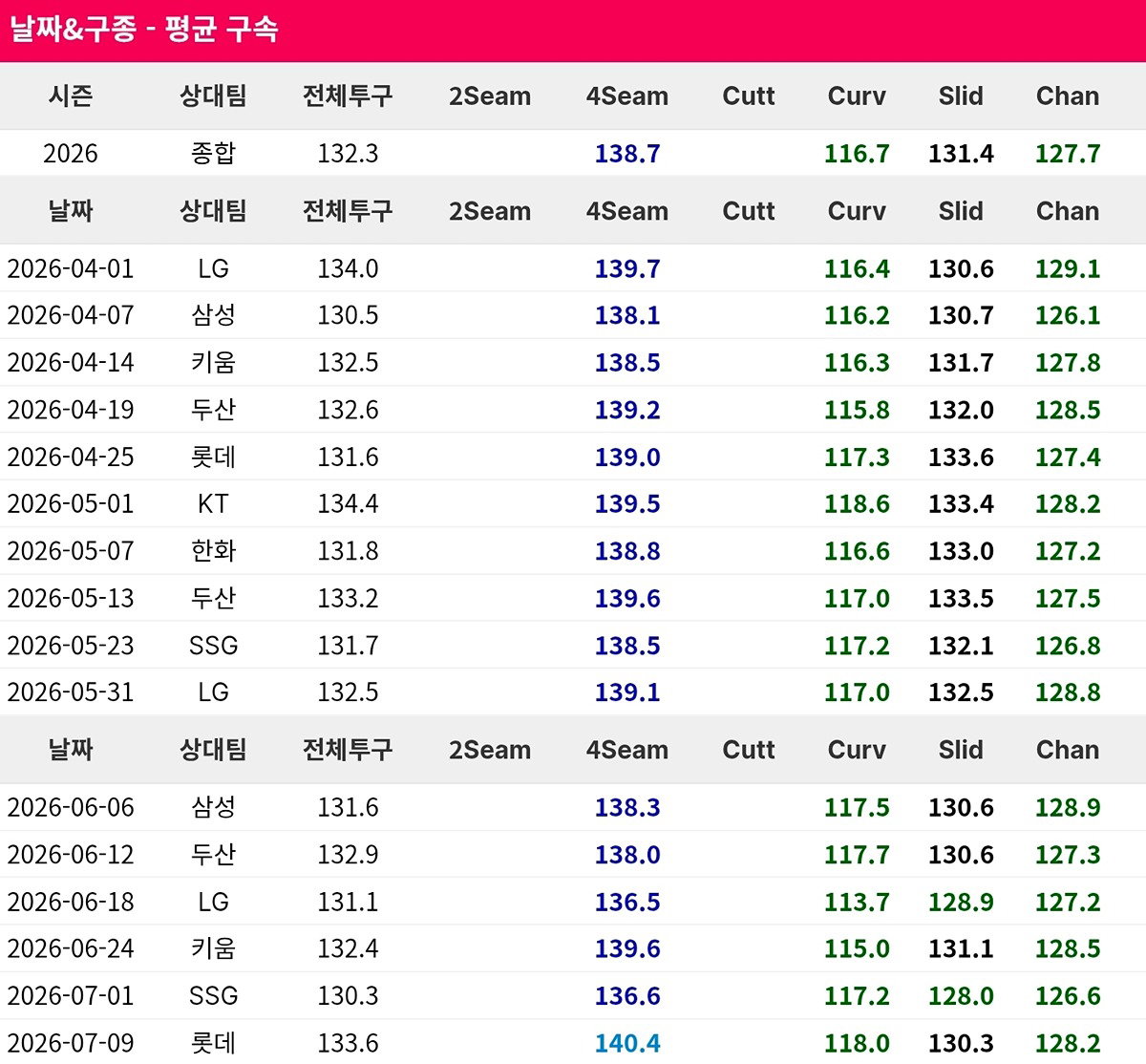Click the 삼성 opponent cell on 2026-04-07
Image resolution: width=1146 pixels, height=1064 pixels.
pyautogui.click(x=213, y=315)
